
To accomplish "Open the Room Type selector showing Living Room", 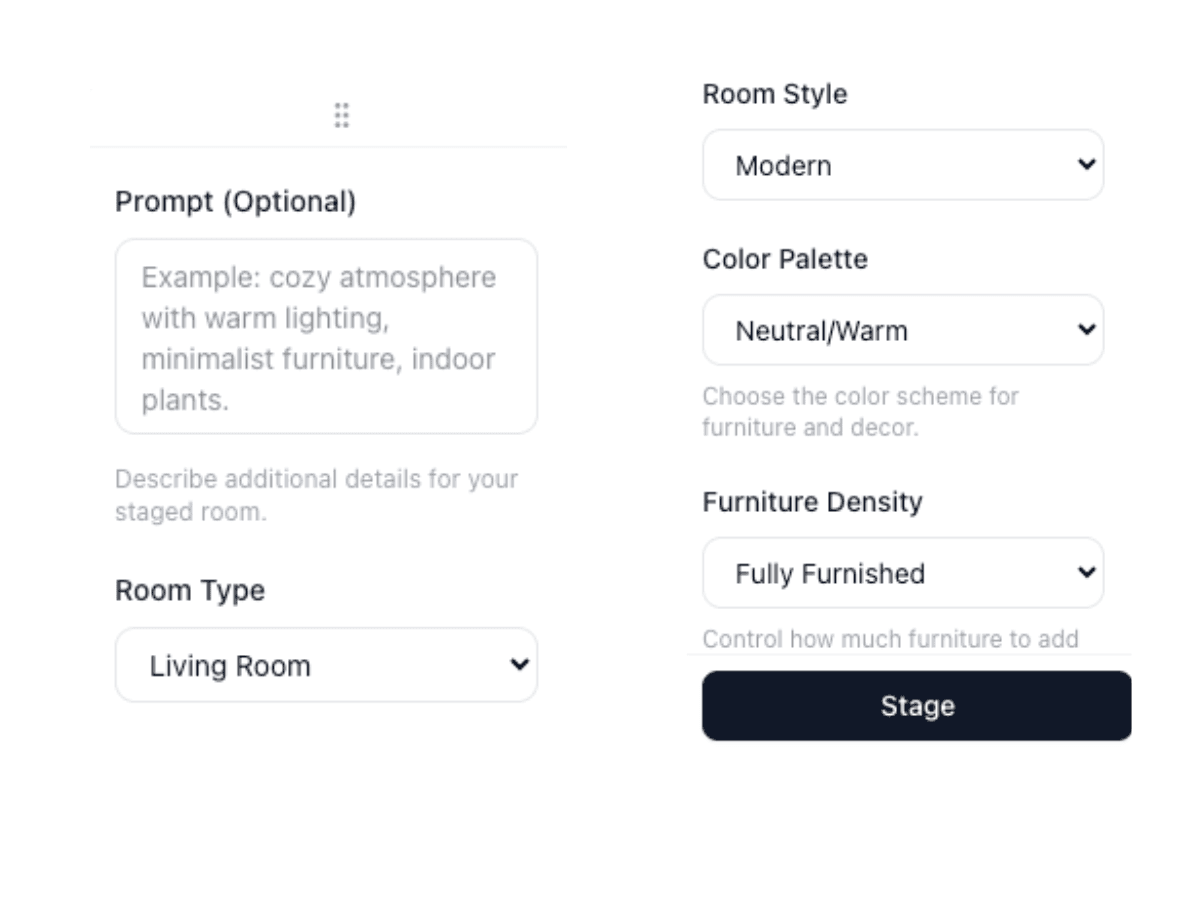I will (326, 665).
